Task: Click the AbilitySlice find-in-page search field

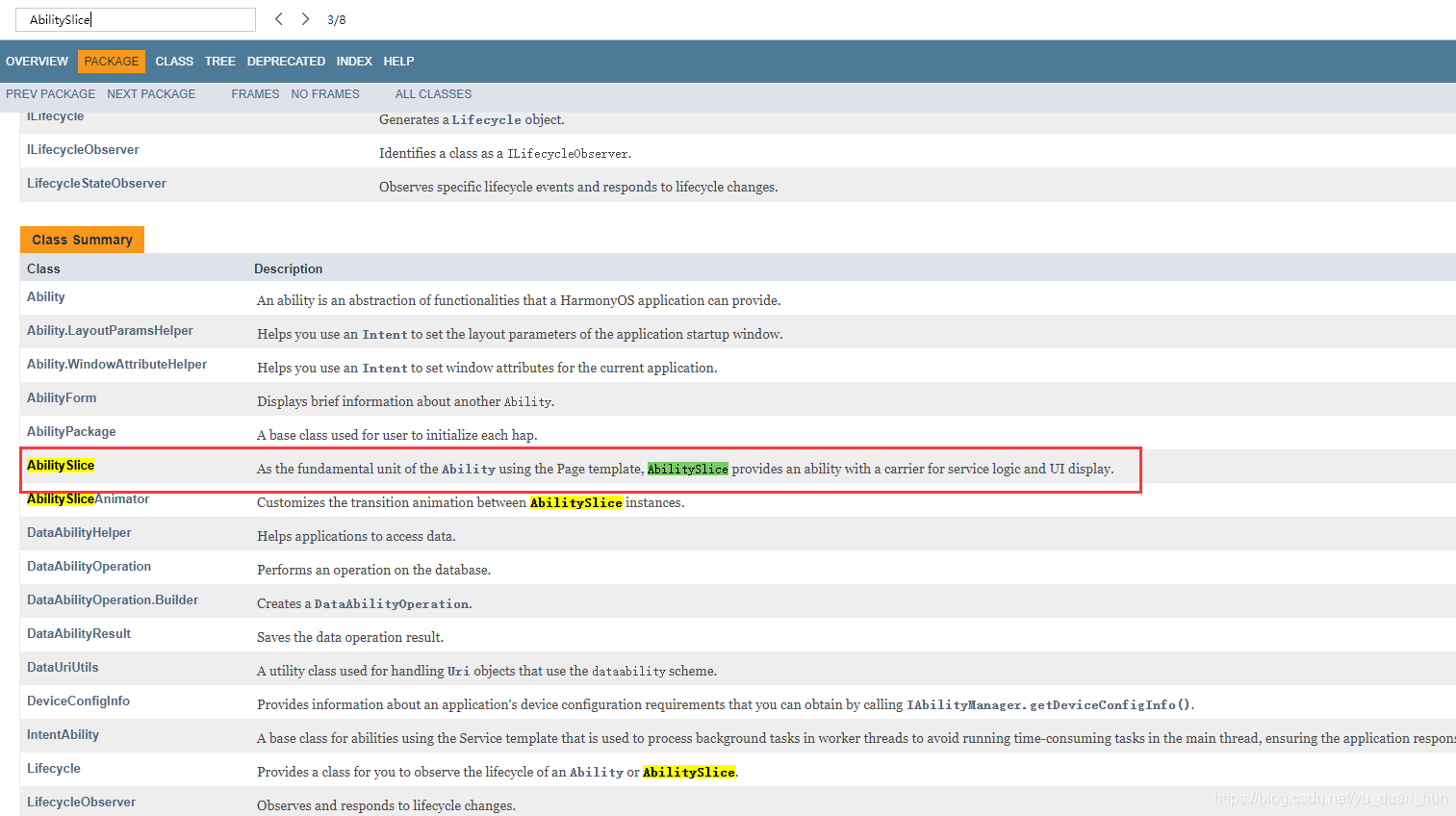Action: pos(136,19)
